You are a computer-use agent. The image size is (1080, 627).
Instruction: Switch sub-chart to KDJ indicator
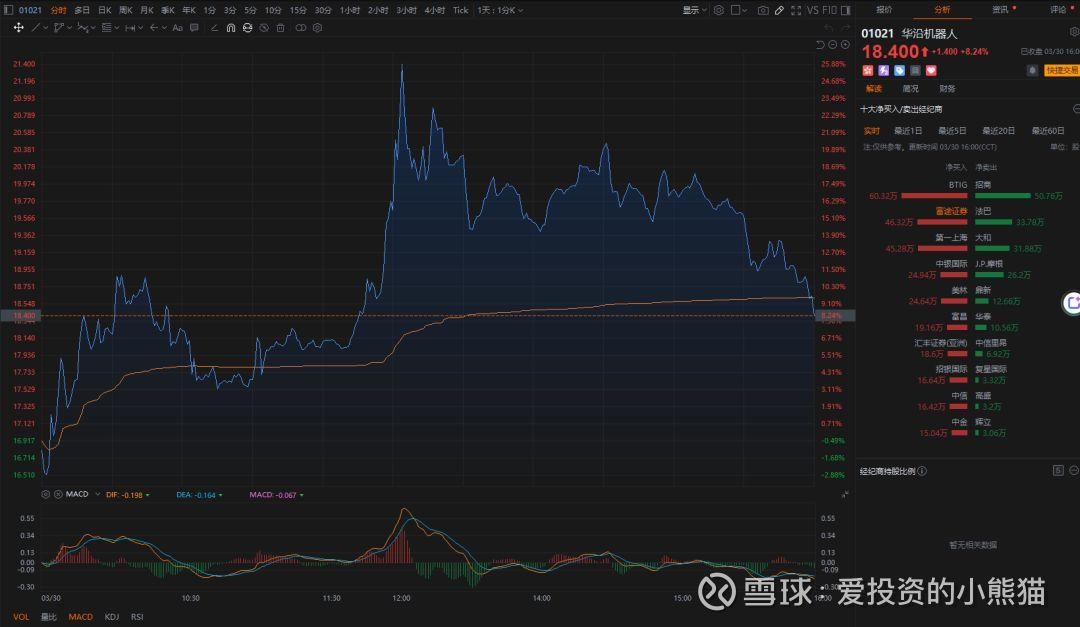[112, 617]
